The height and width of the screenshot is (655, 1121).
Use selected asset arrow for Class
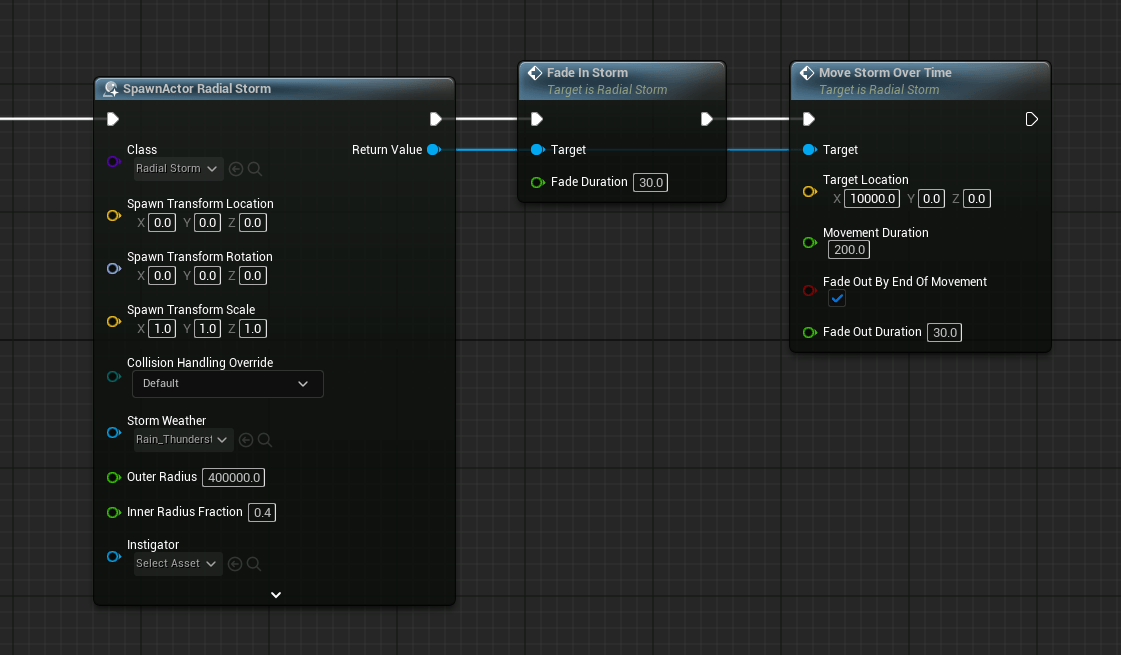[x=236, y=169]
